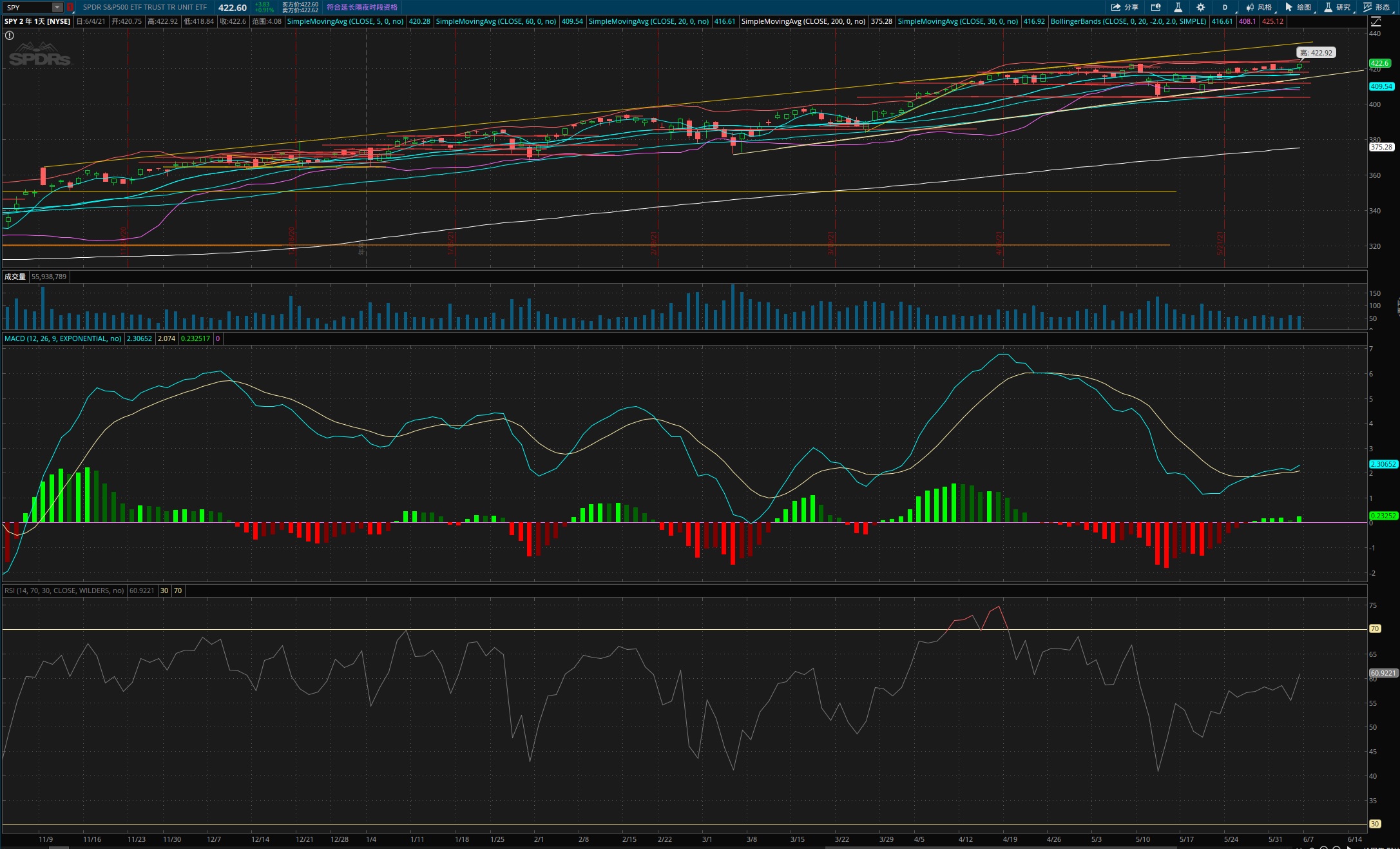Open the 风格 style menu
Viewport: 1400px width, 849px height.
[x=1259, y=7]
